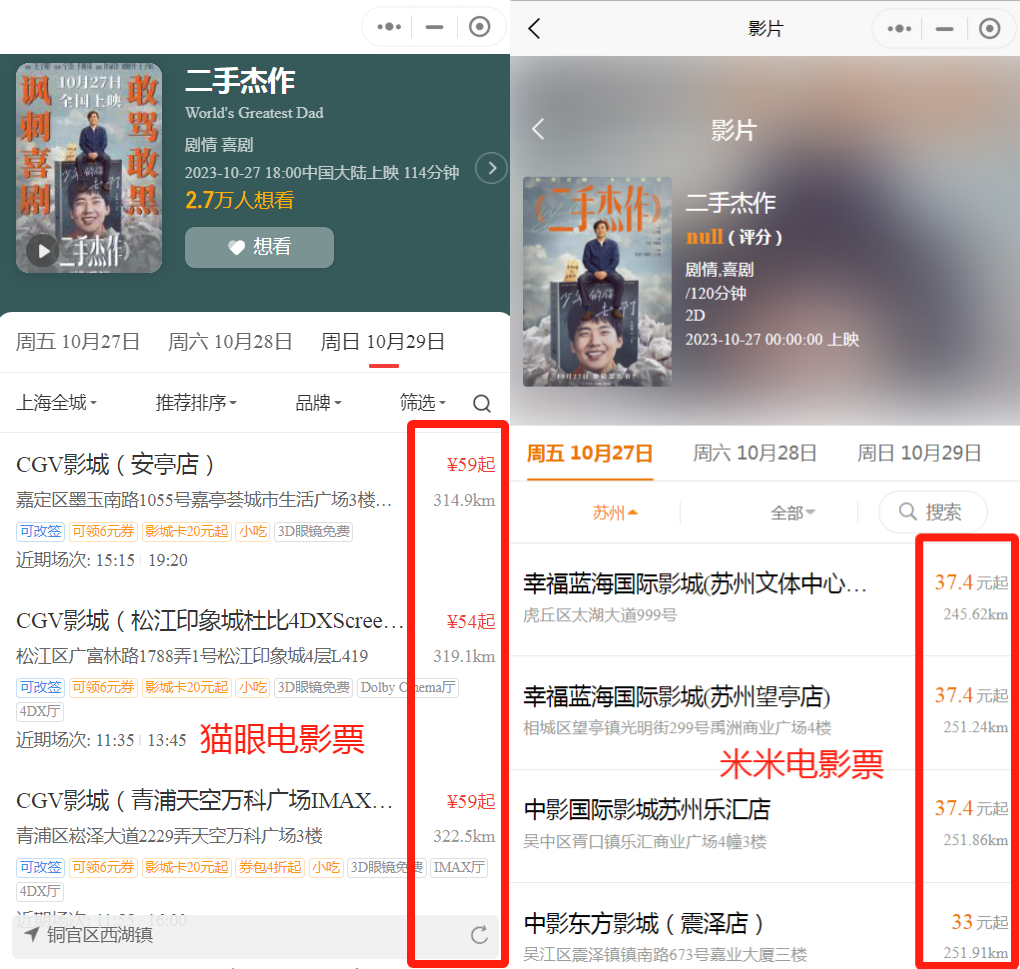Click the 搜索 search field
This screenshot has width=1020, height=969.
coord(932,512)
